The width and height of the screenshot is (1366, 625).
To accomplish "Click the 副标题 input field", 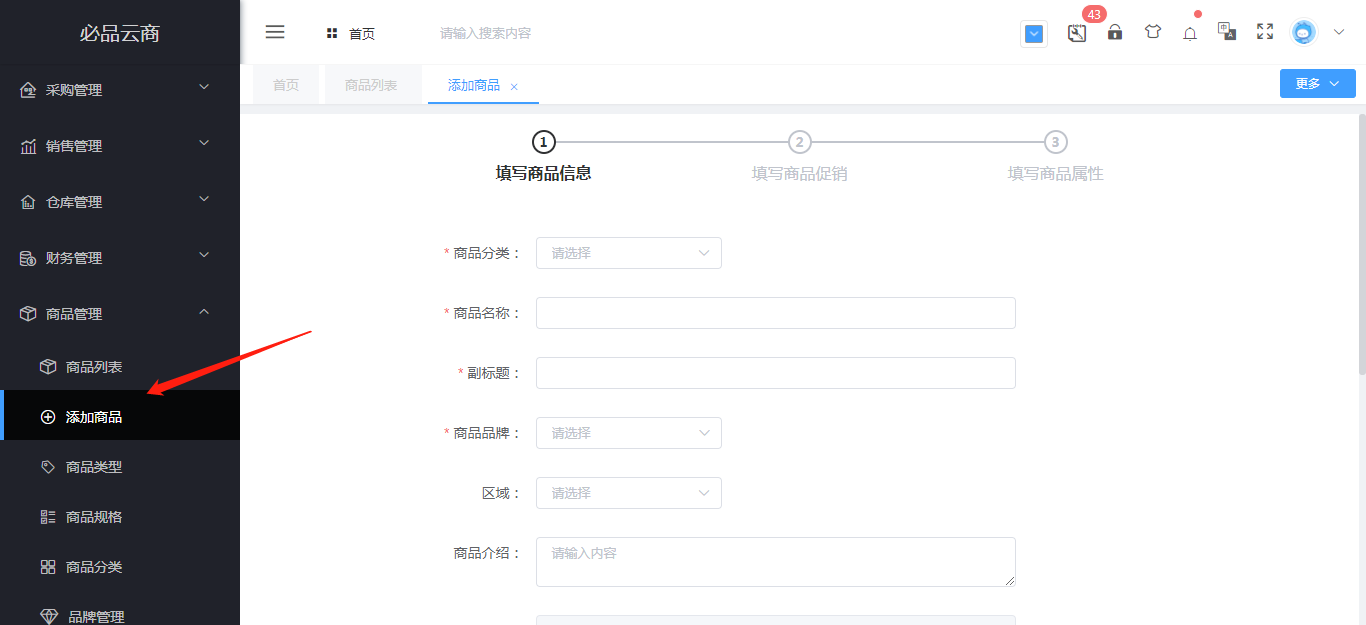I will (x=776, y=373).
